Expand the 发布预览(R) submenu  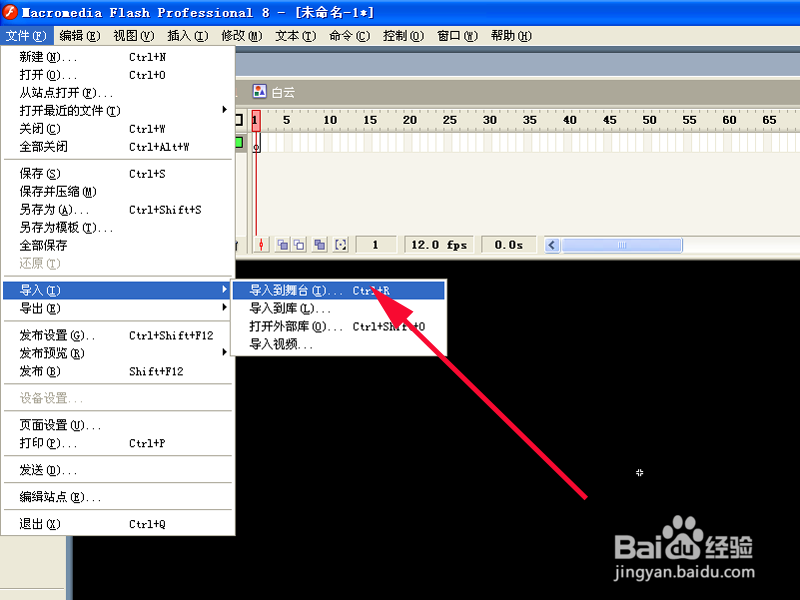117,353
